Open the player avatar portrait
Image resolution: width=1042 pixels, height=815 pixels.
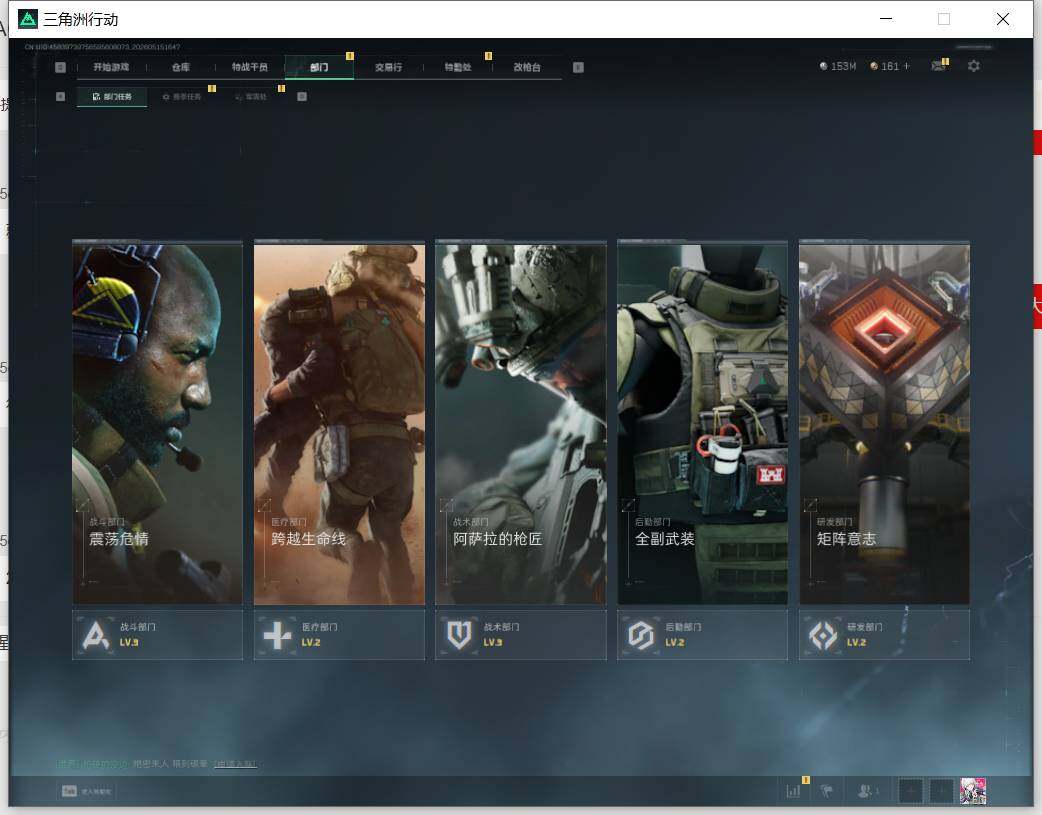[973, 791]
